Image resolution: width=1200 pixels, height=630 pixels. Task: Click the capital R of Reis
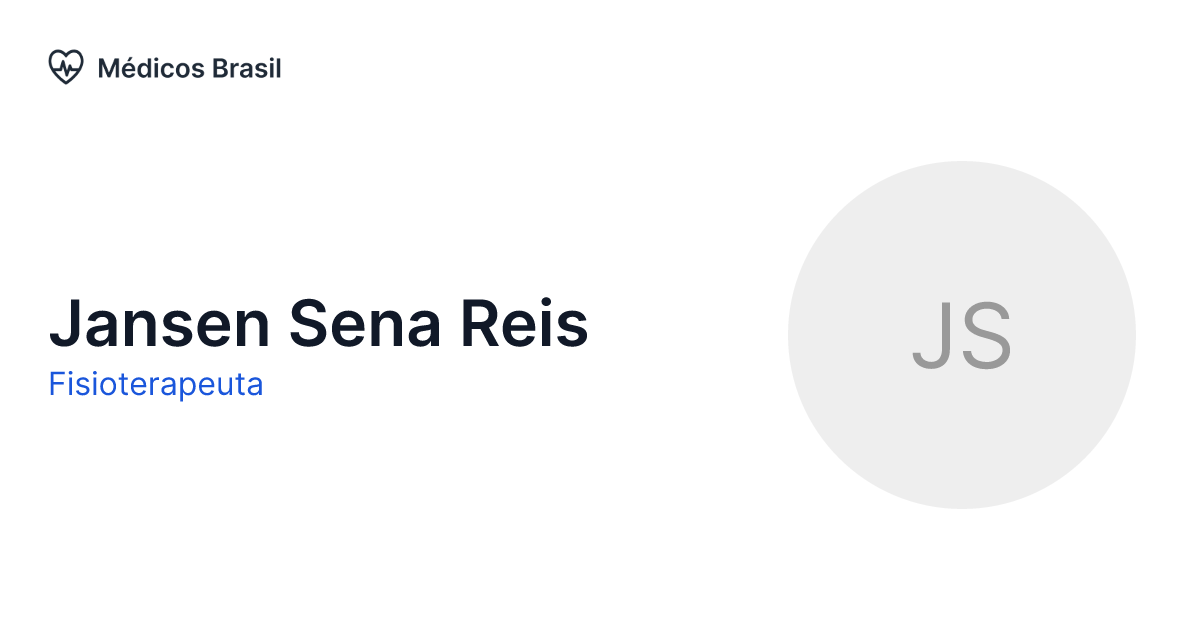480,324
